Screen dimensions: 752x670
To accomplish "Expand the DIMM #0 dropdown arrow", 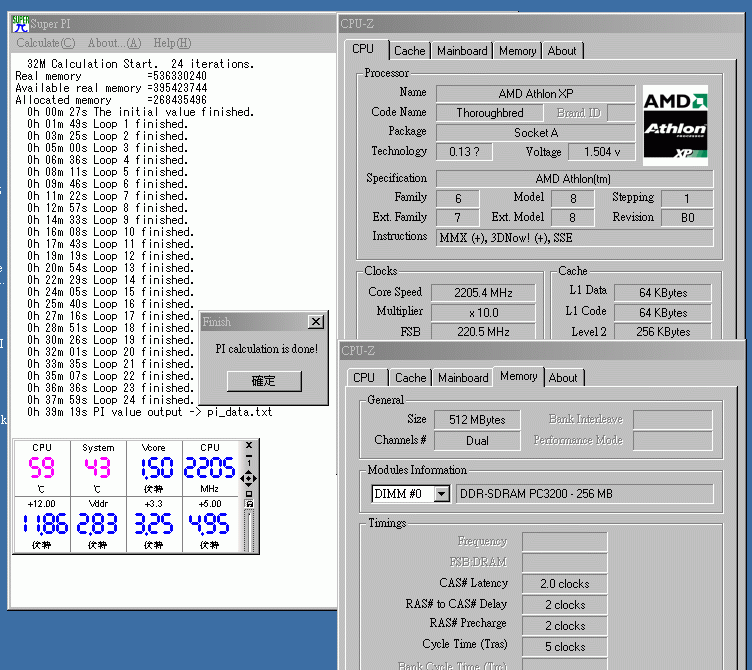I will (x=441, y=494).
